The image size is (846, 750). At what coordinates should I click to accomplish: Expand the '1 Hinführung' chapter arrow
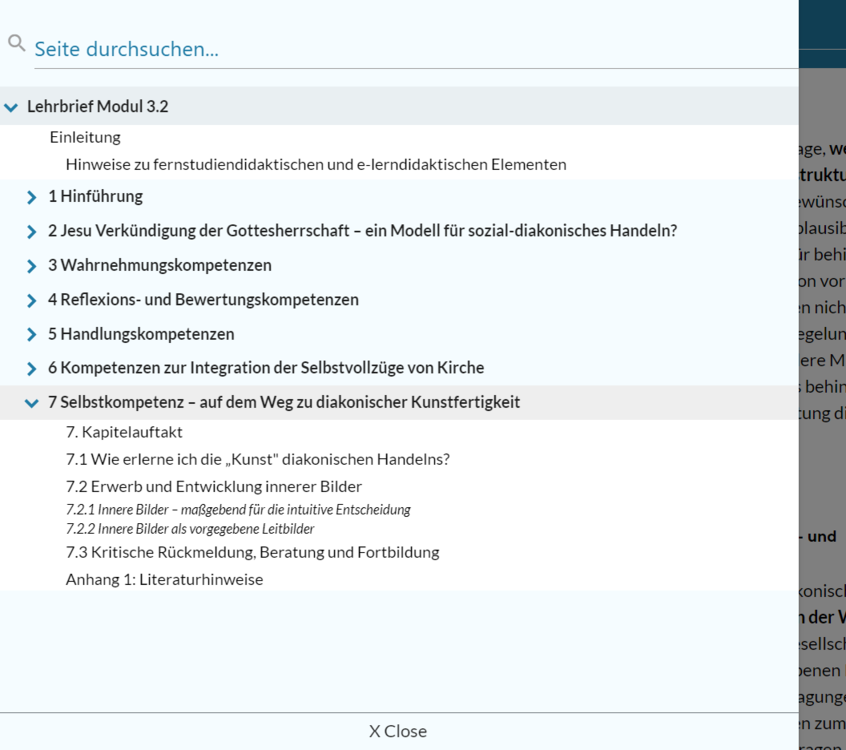coord(33,197)
